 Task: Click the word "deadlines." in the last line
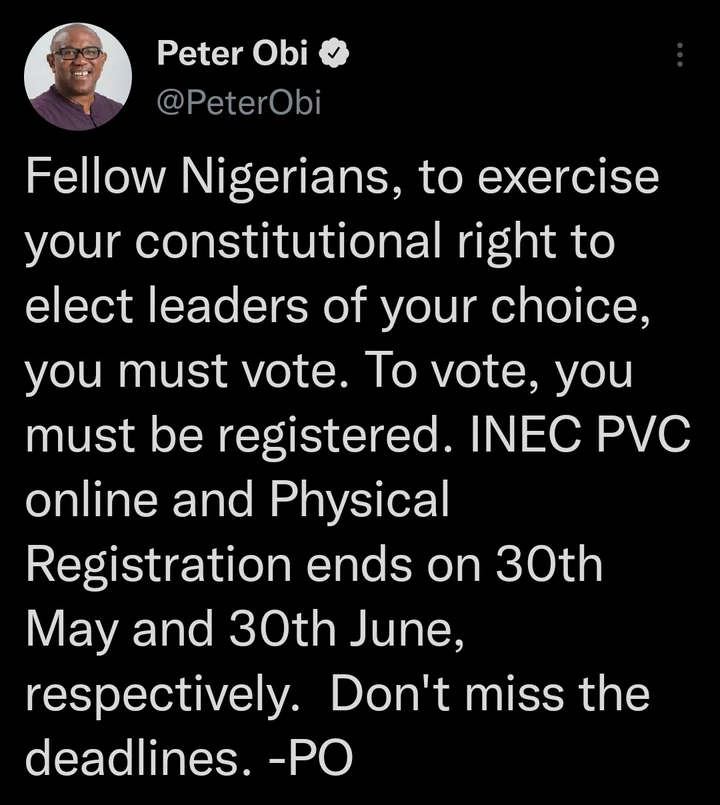[134, 759]
